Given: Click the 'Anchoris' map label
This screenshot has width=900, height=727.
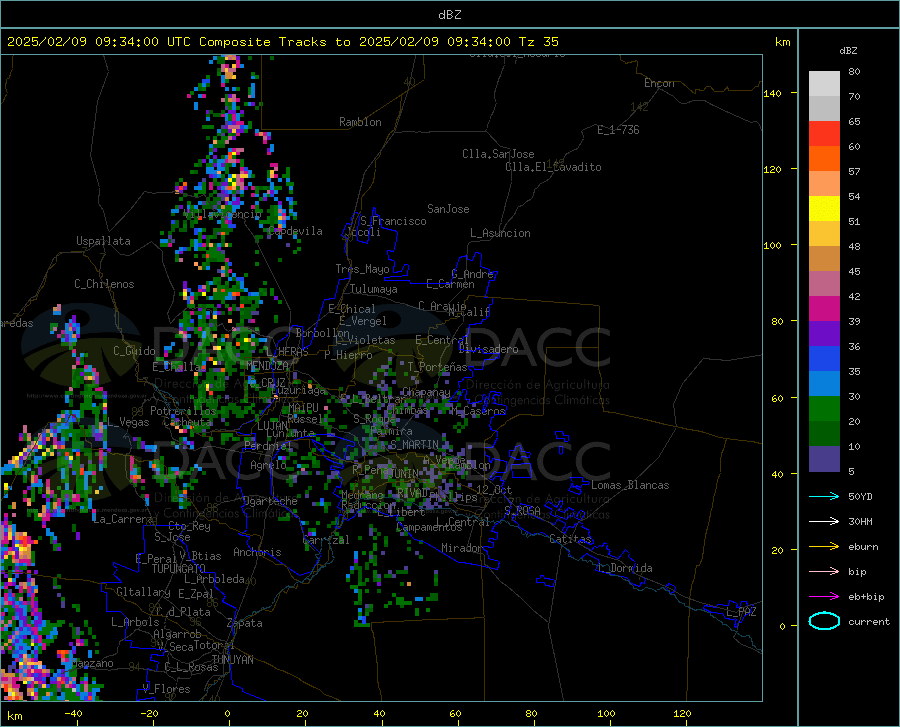Looking at the screenshot, I should [x=257, y=552].
